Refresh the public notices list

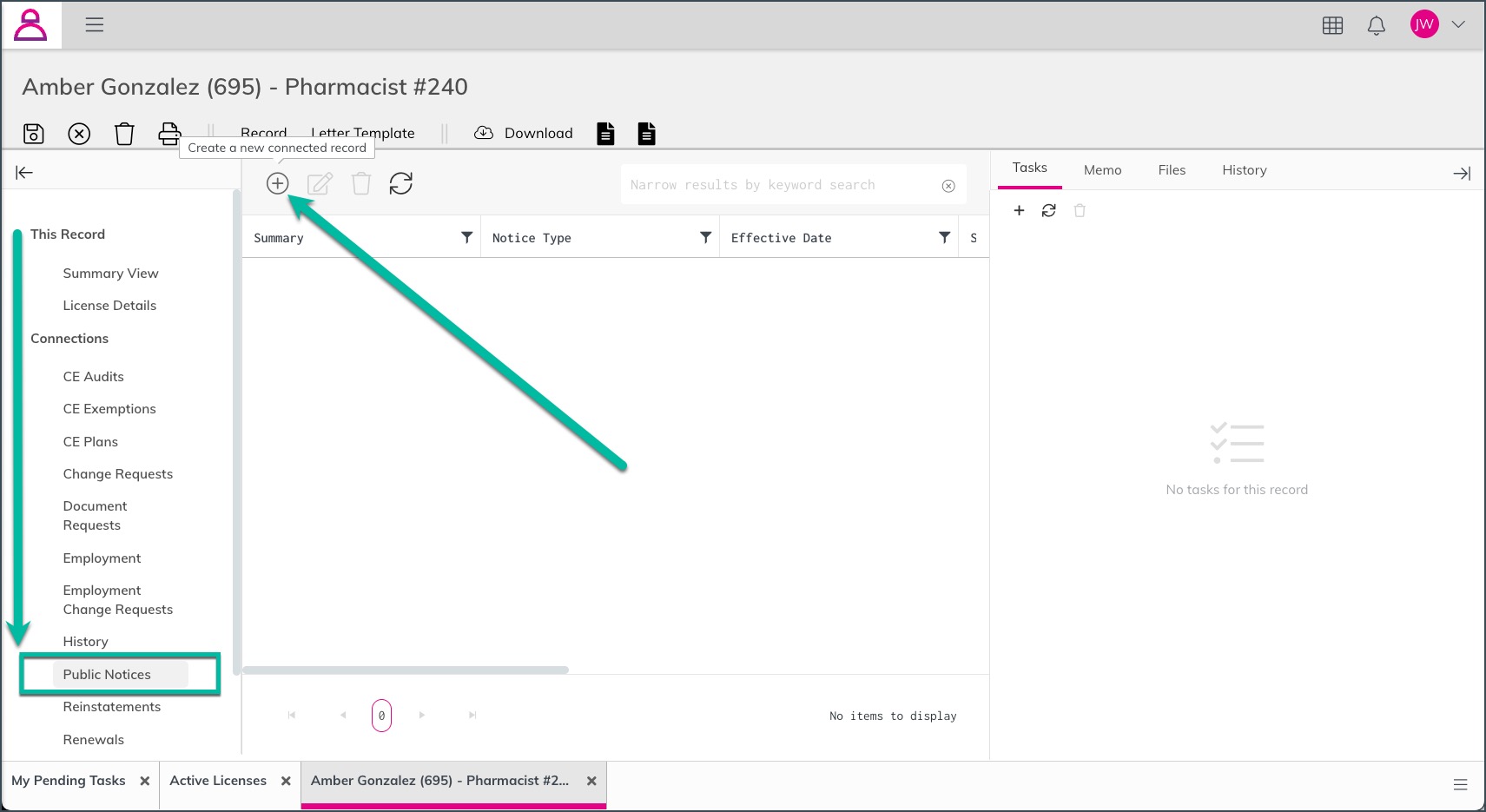(401, 183)
